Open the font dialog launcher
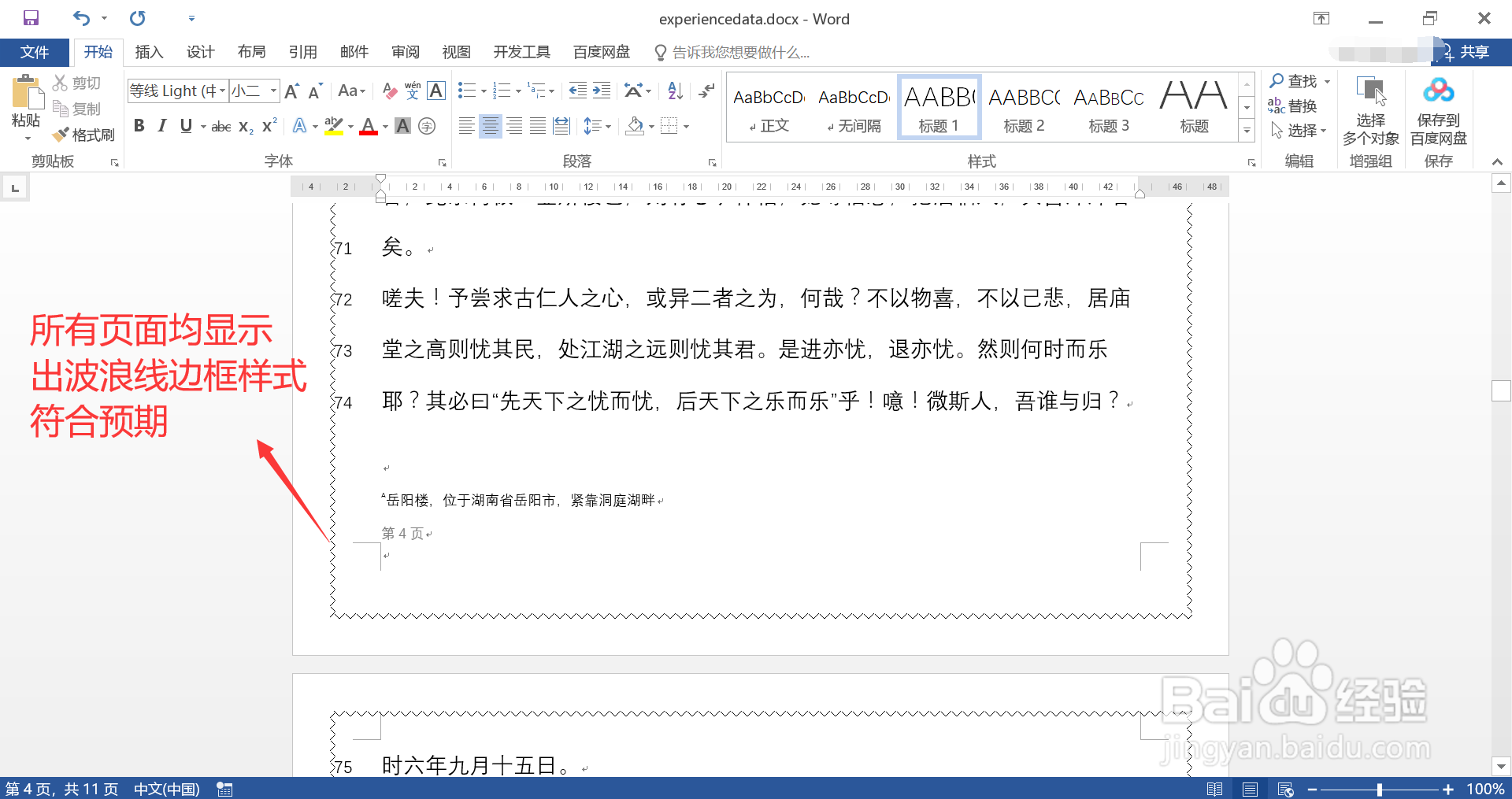This screenshot has width=1512, height=799. pos(442,163)
